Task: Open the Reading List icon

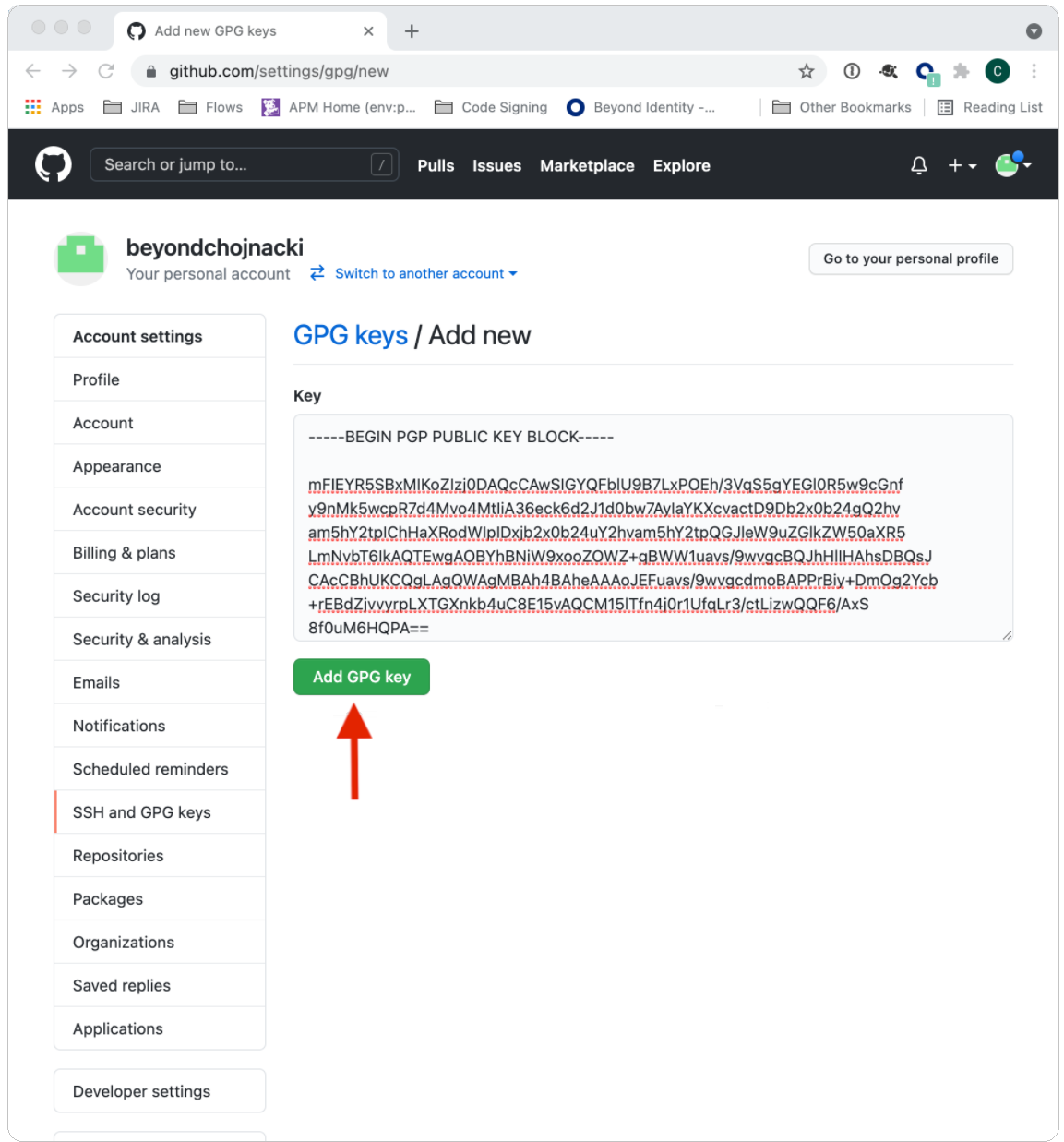Action: tap(945, 107)
